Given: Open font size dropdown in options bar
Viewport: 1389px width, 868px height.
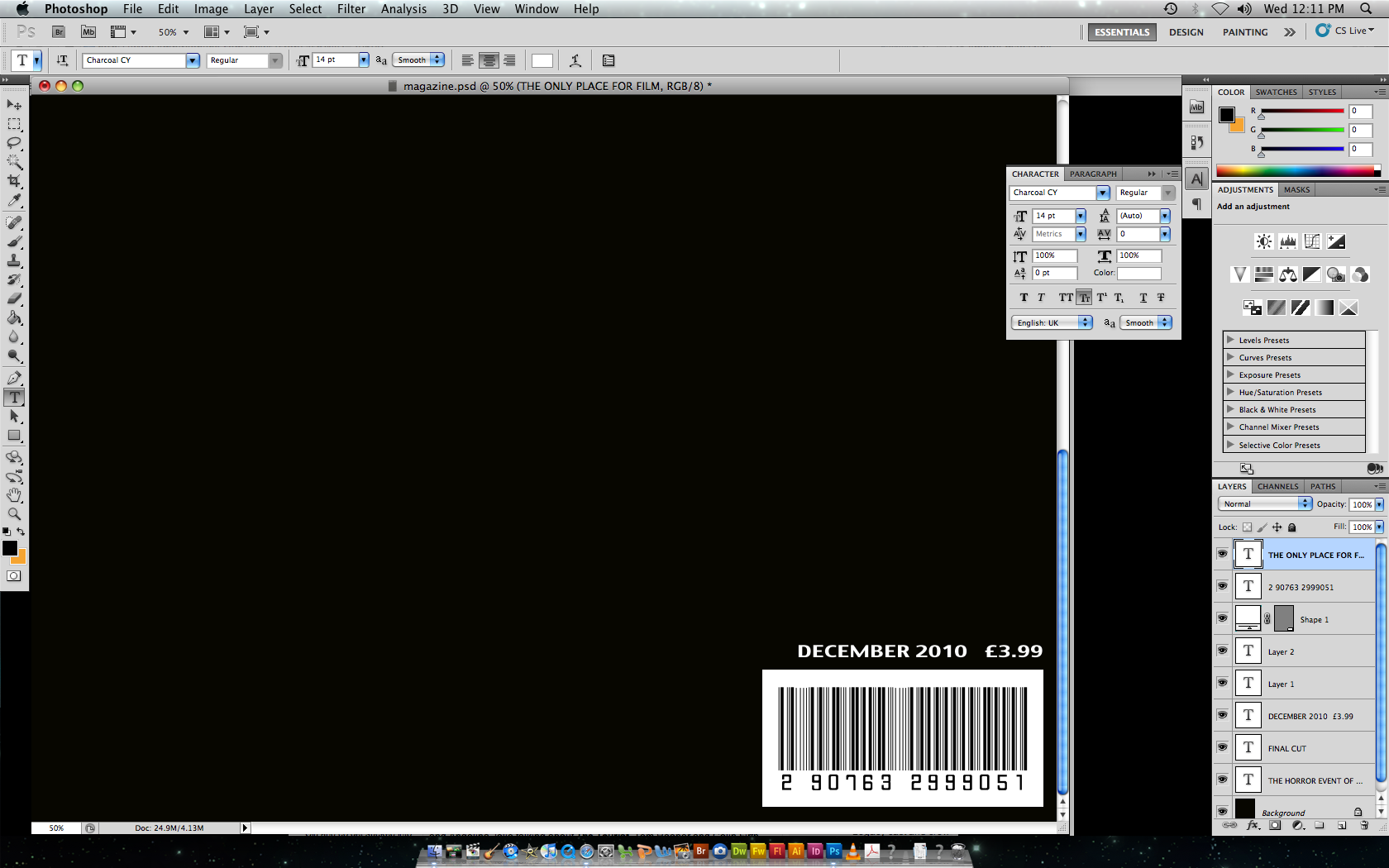Looking at the screenshot, I should coord(364,60).
